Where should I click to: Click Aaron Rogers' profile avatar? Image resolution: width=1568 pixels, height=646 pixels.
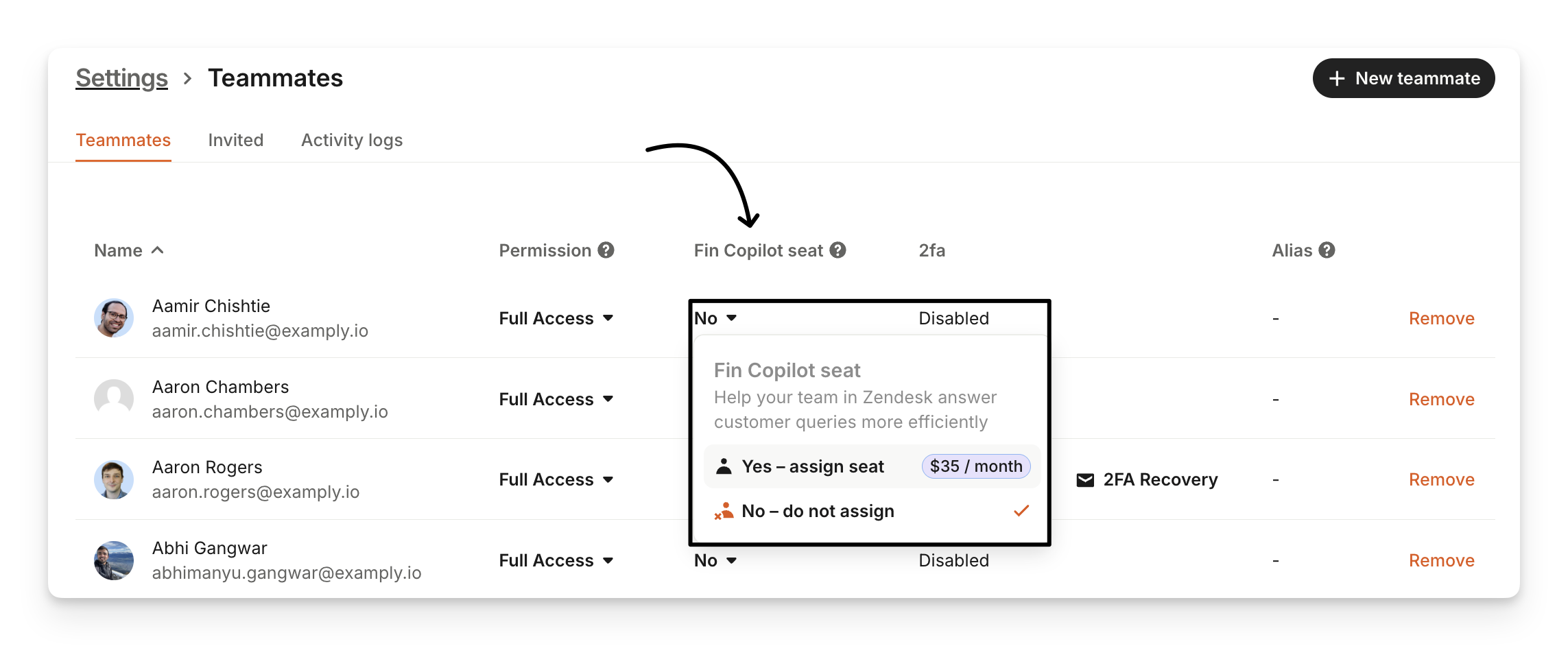(114, 479)
